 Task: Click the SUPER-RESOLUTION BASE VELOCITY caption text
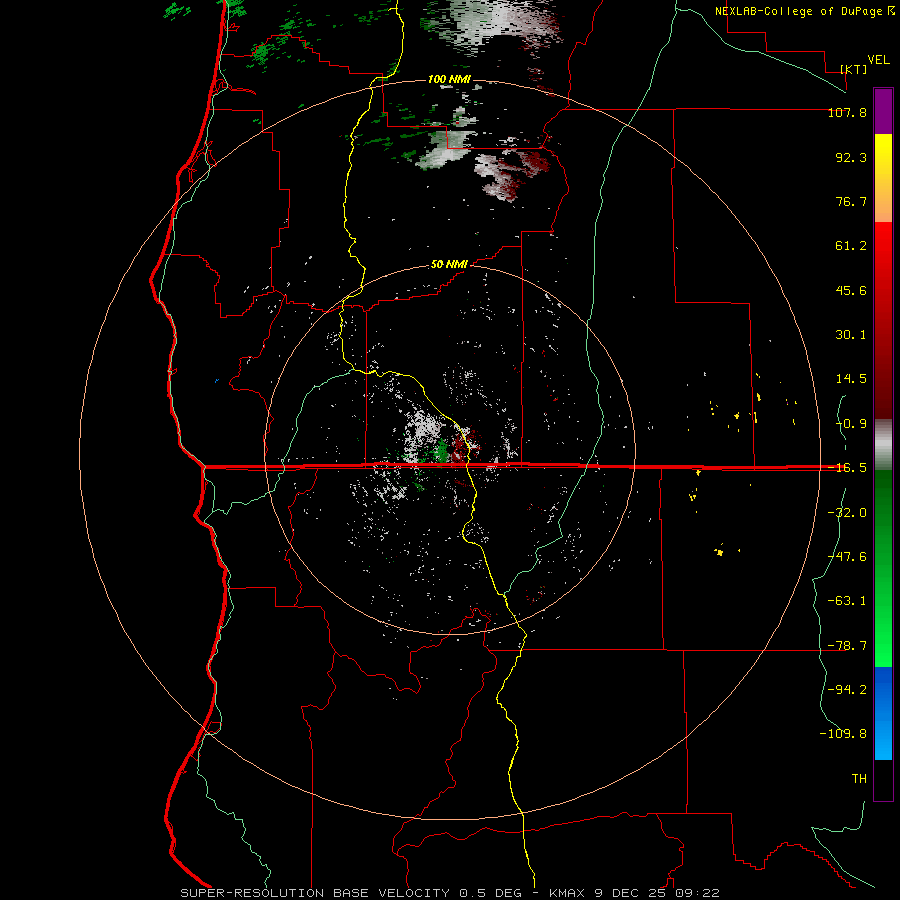pos(315,893)
